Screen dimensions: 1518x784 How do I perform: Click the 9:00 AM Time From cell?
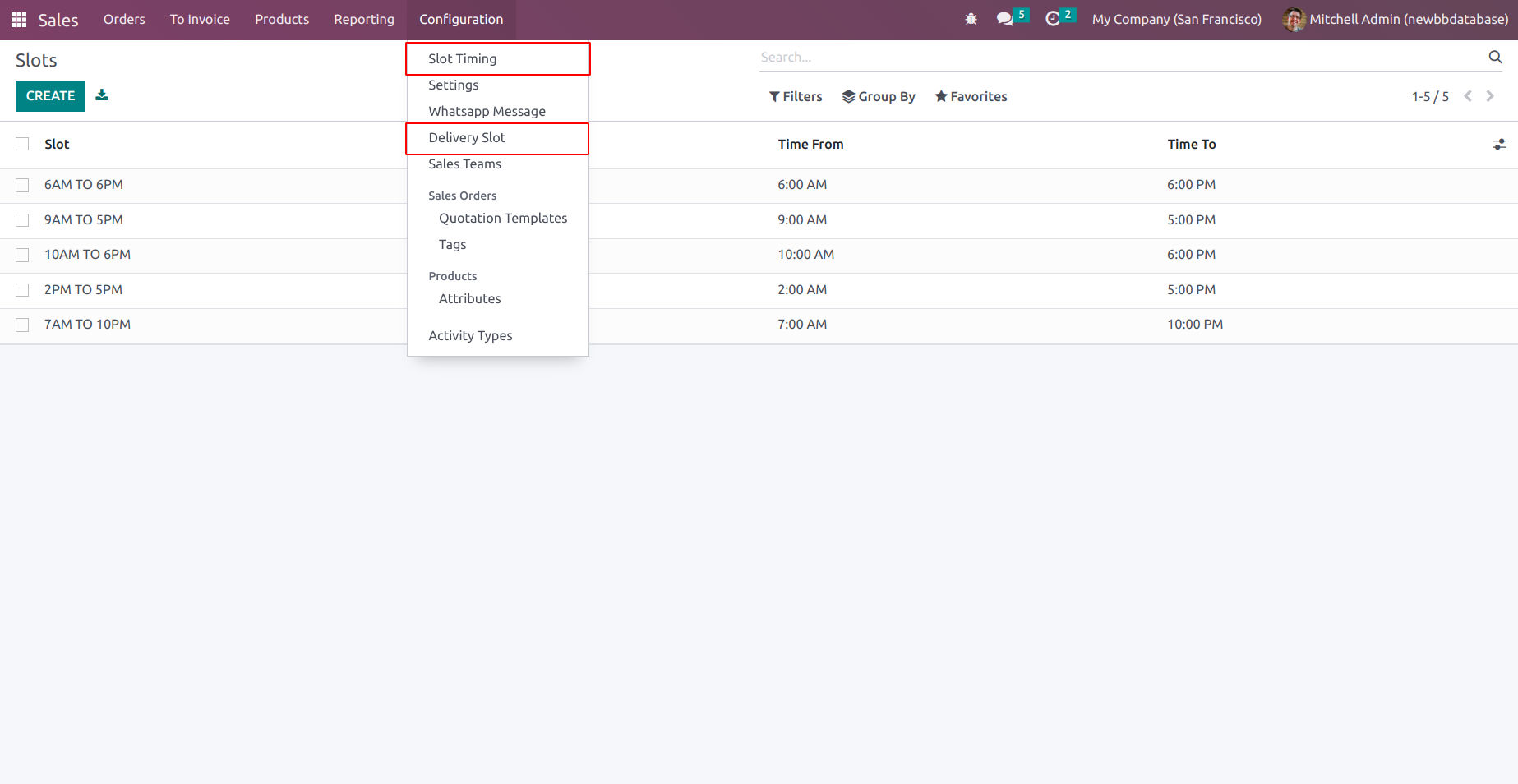[802, 220]
